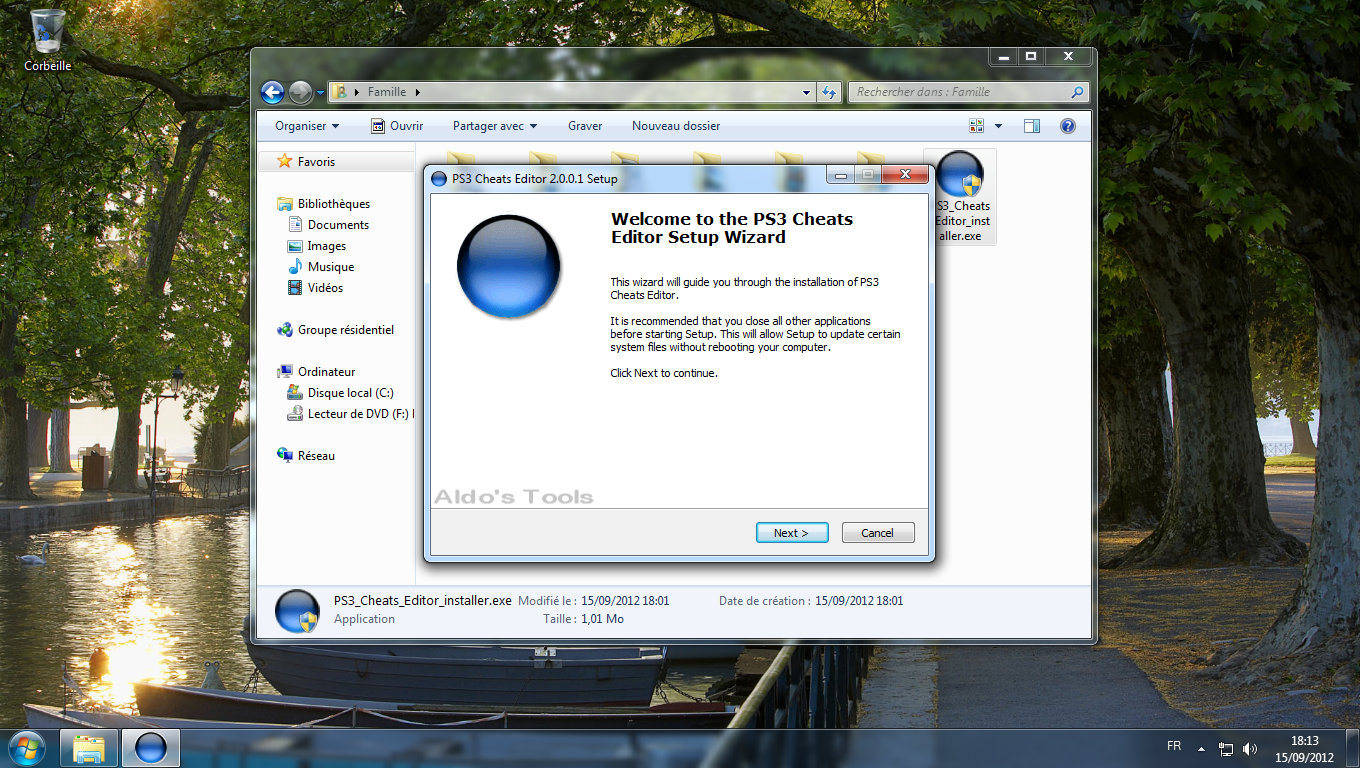Open the Recycle Bin (Corbeille) desktop icon
1360x768 pixels.
[x=48, y=40]
